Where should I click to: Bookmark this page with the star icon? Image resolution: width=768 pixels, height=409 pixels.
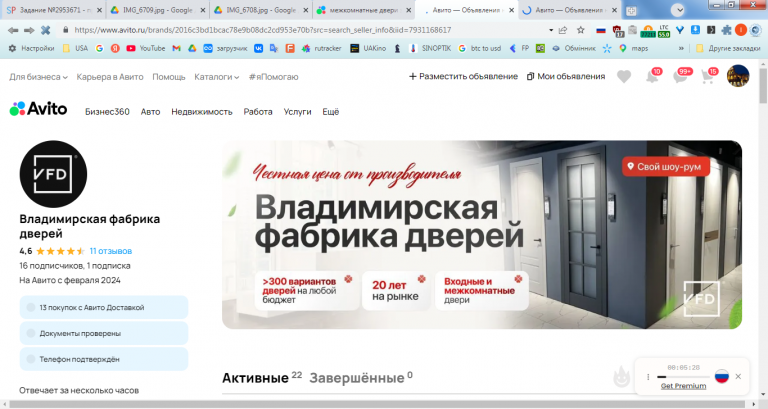tap(580, 30)
